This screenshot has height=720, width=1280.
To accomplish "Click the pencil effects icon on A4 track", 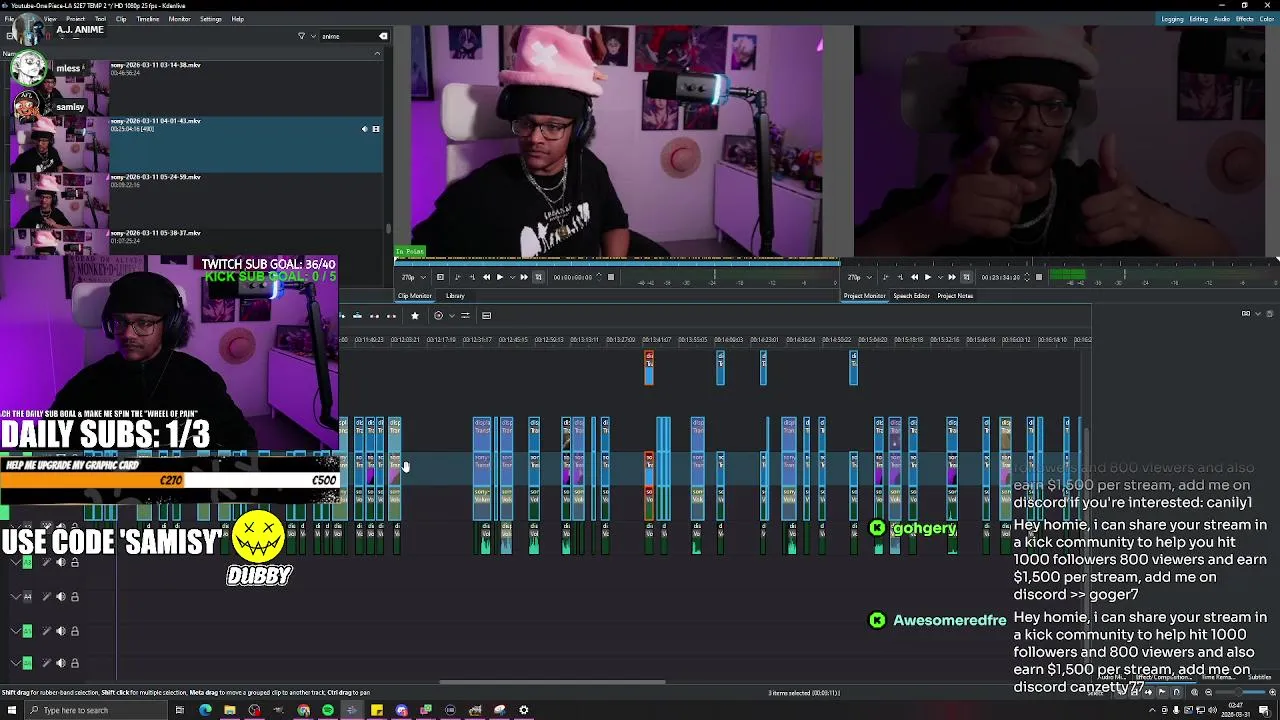I will point(46,597).
